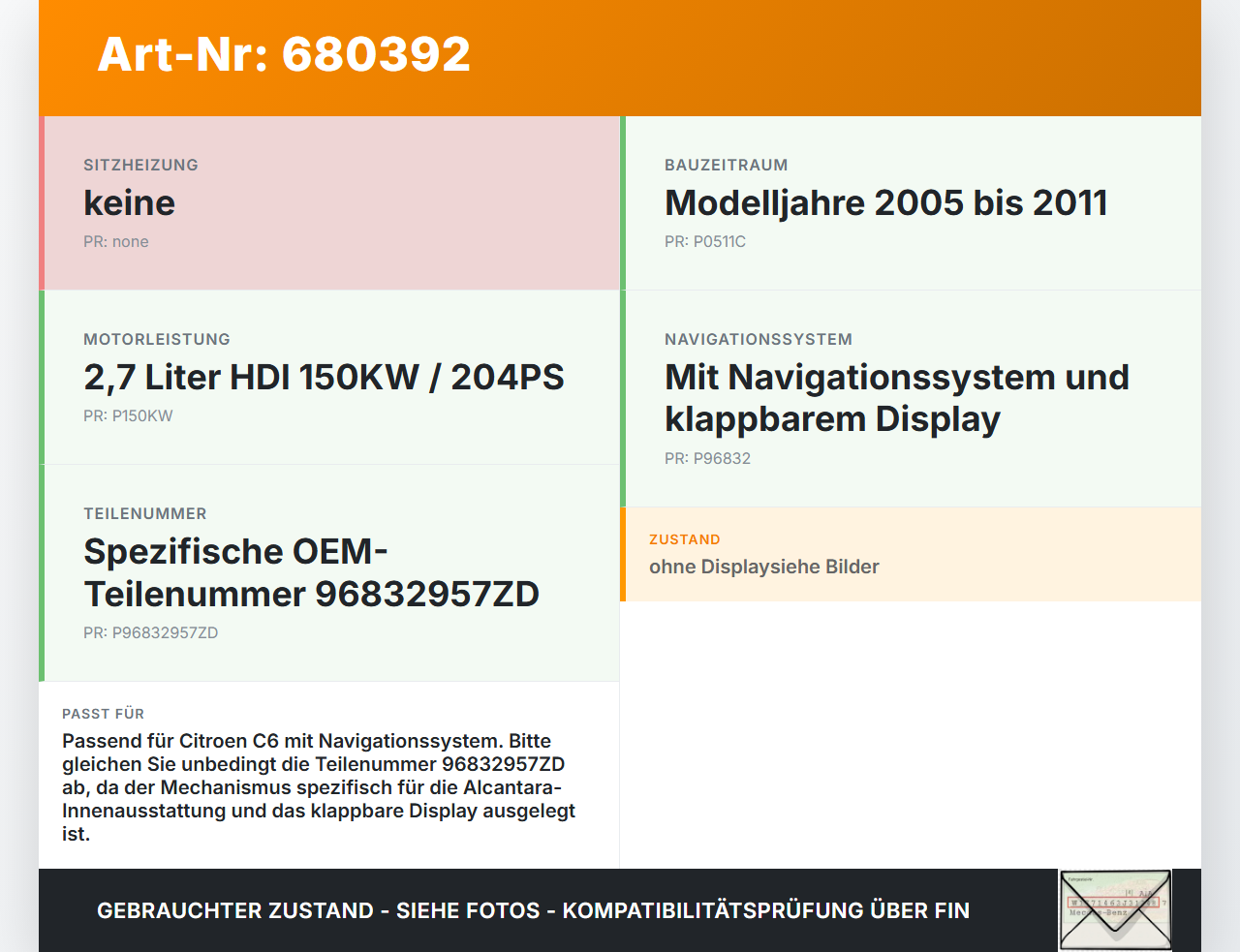Click the Passt für heading
The height and width of the screenshot is (952, 1240).
(104, 714)
